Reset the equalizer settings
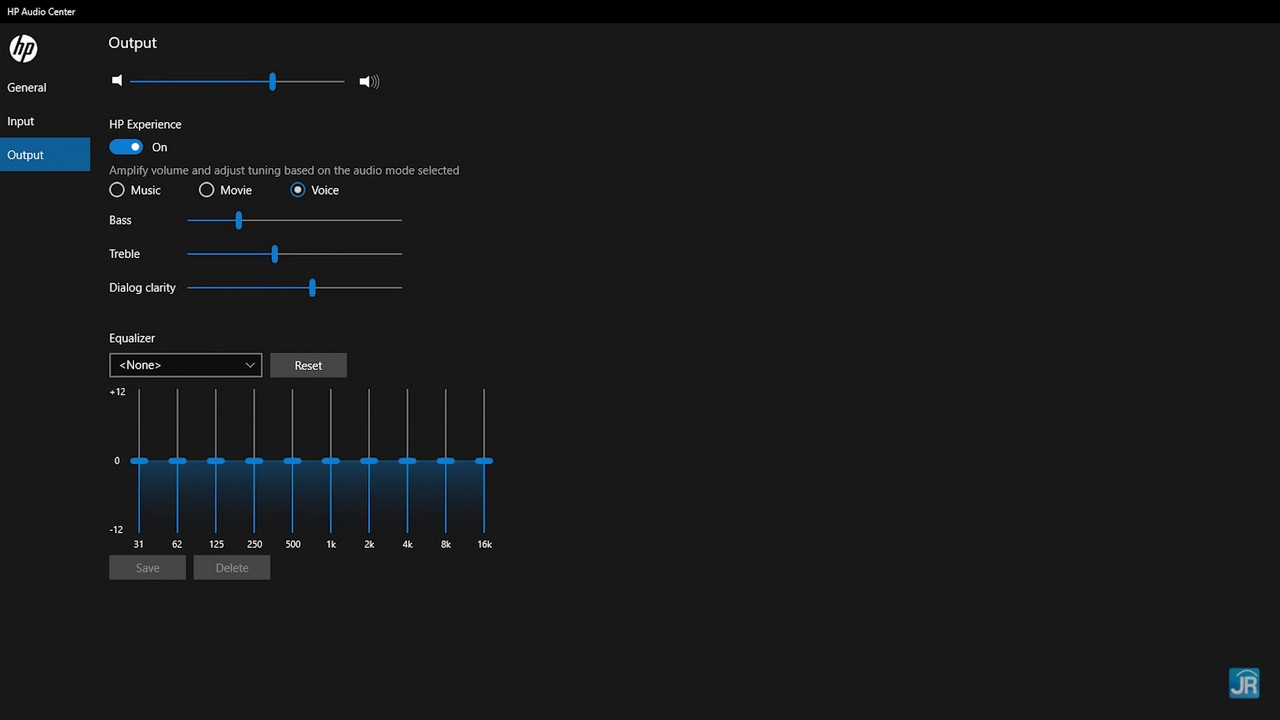1280x720 pixels. [308, 365]
